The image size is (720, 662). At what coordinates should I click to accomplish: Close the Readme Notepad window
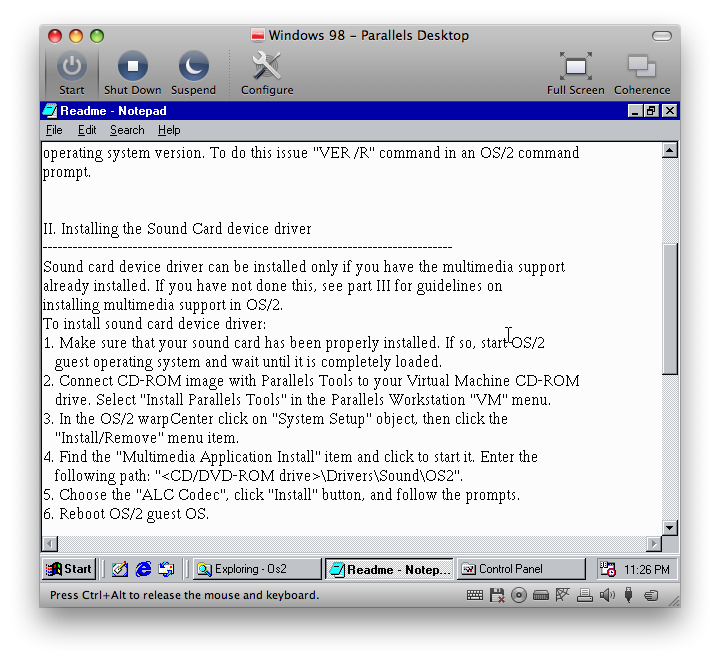click(x=670, y=111)
